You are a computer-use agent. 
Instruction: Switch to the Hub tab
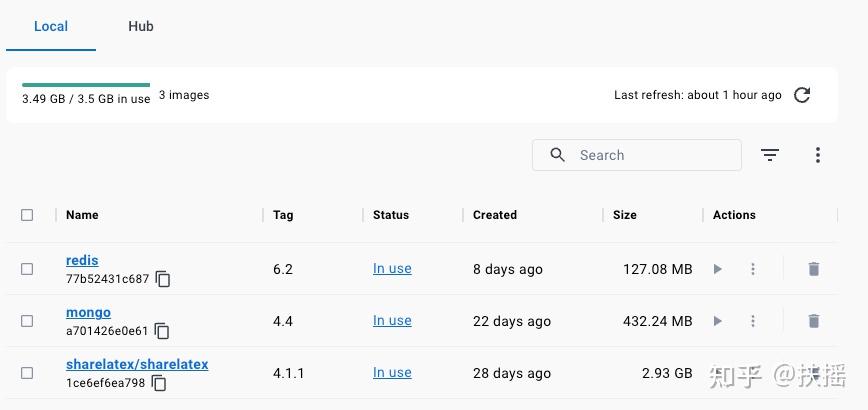(x=141, y=26)
